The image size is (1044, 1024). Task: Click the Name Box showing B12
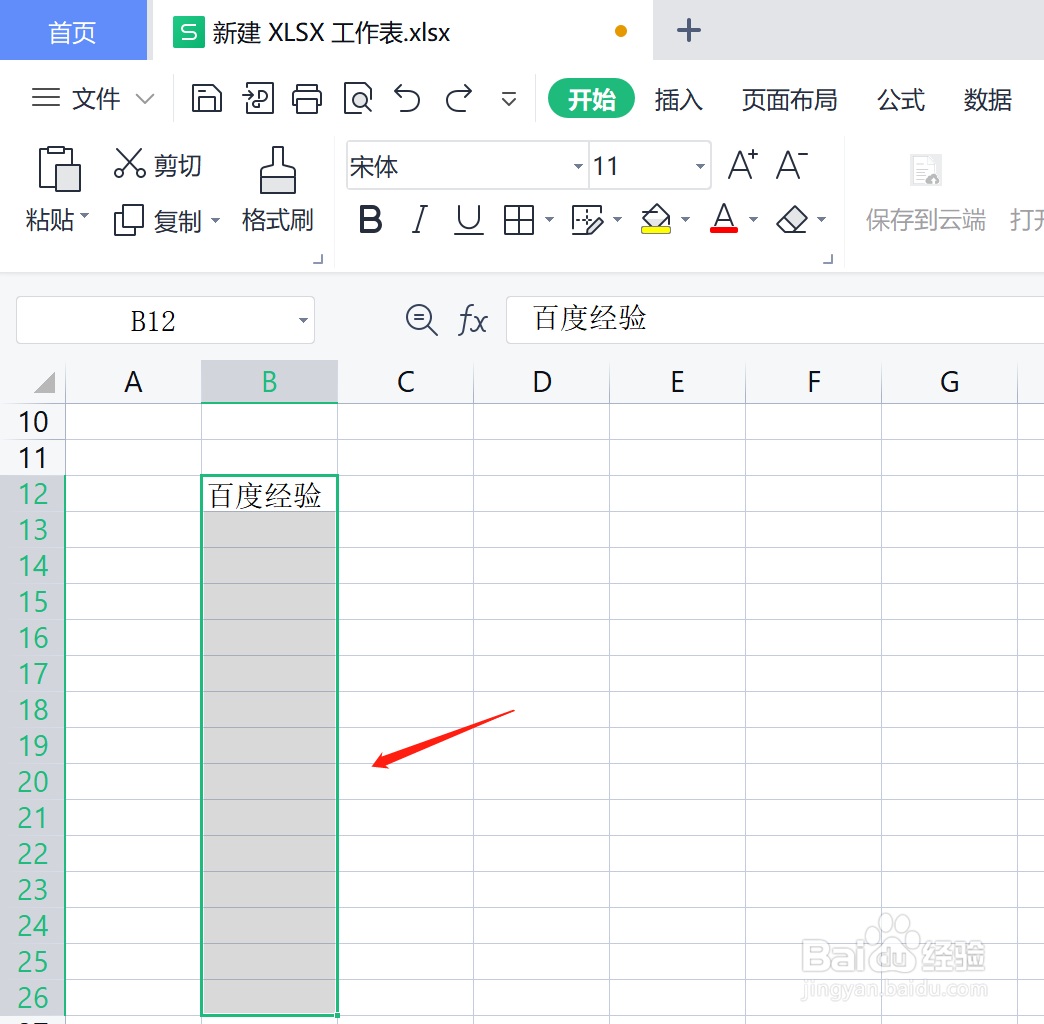(153, 320)
